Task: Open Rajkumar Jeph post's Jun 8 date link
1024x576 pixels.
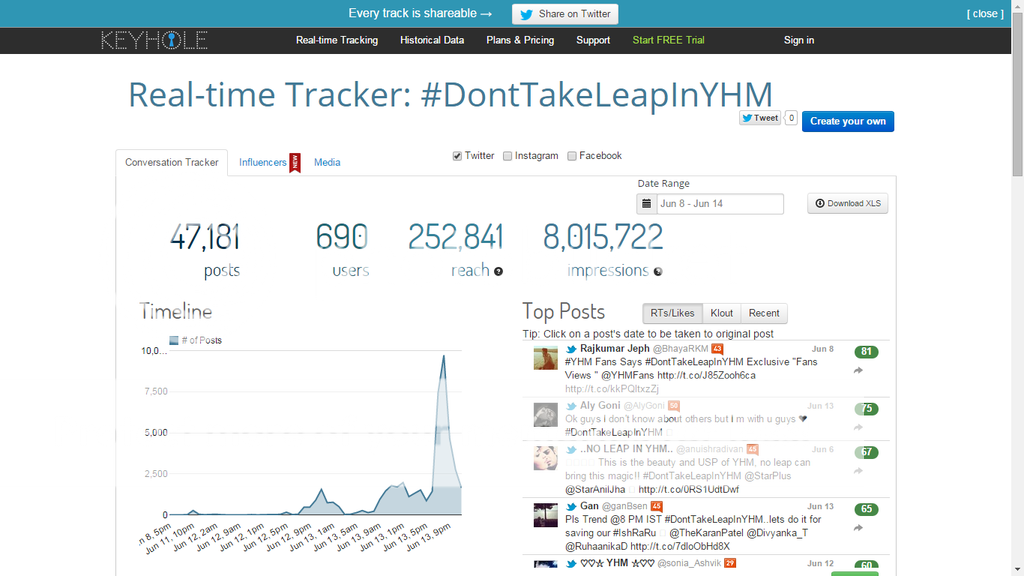Action: [822, 349]
